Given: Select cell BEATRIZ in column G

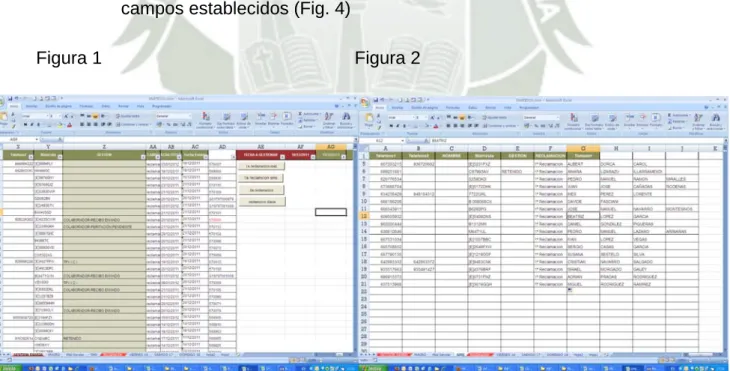Looking at the screenshot, I should [583, 216].
